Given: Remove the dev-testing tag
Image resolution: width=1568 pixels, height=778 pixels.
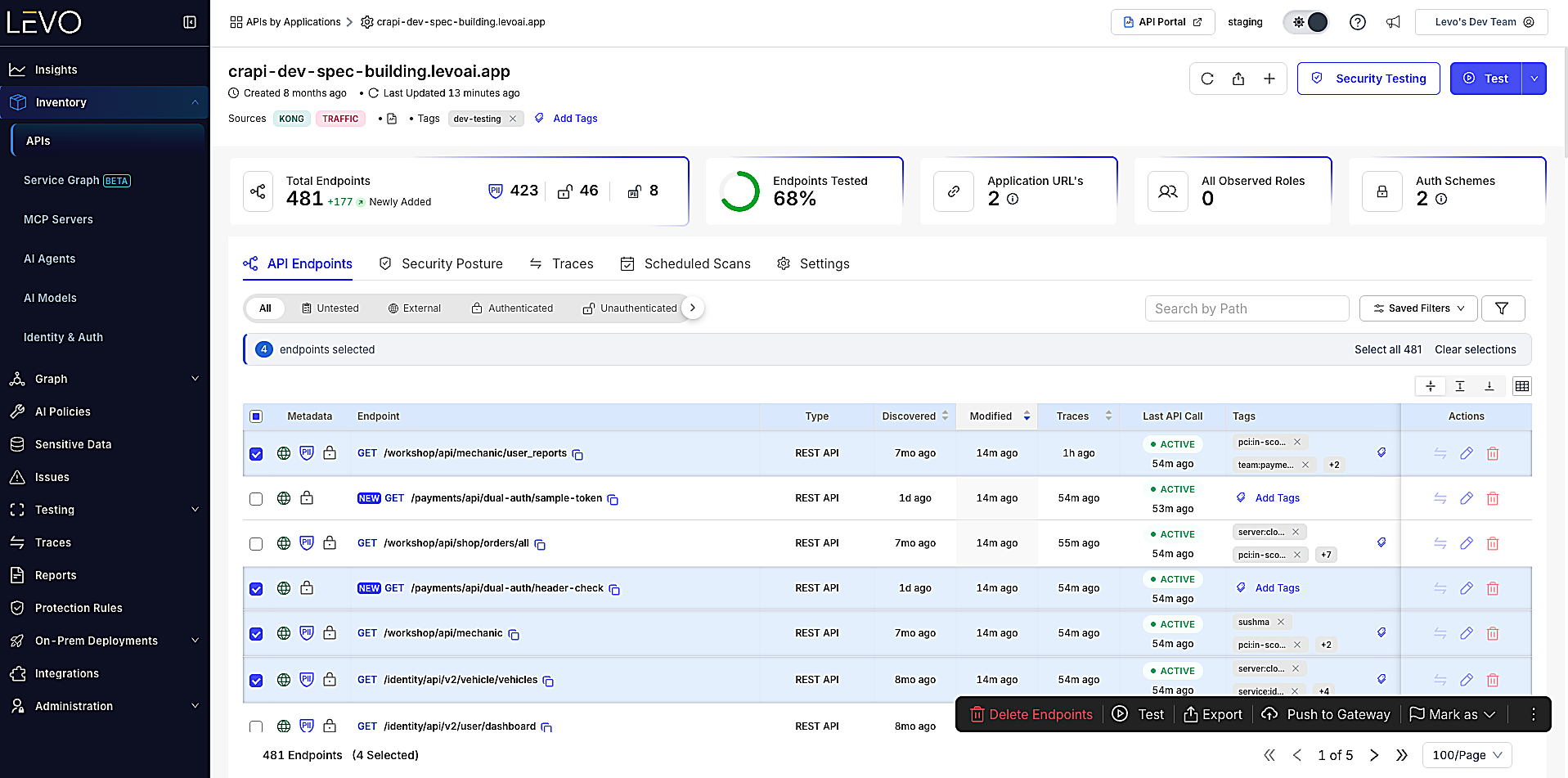Looking at the screenshot, I should (x=513, y=119).
